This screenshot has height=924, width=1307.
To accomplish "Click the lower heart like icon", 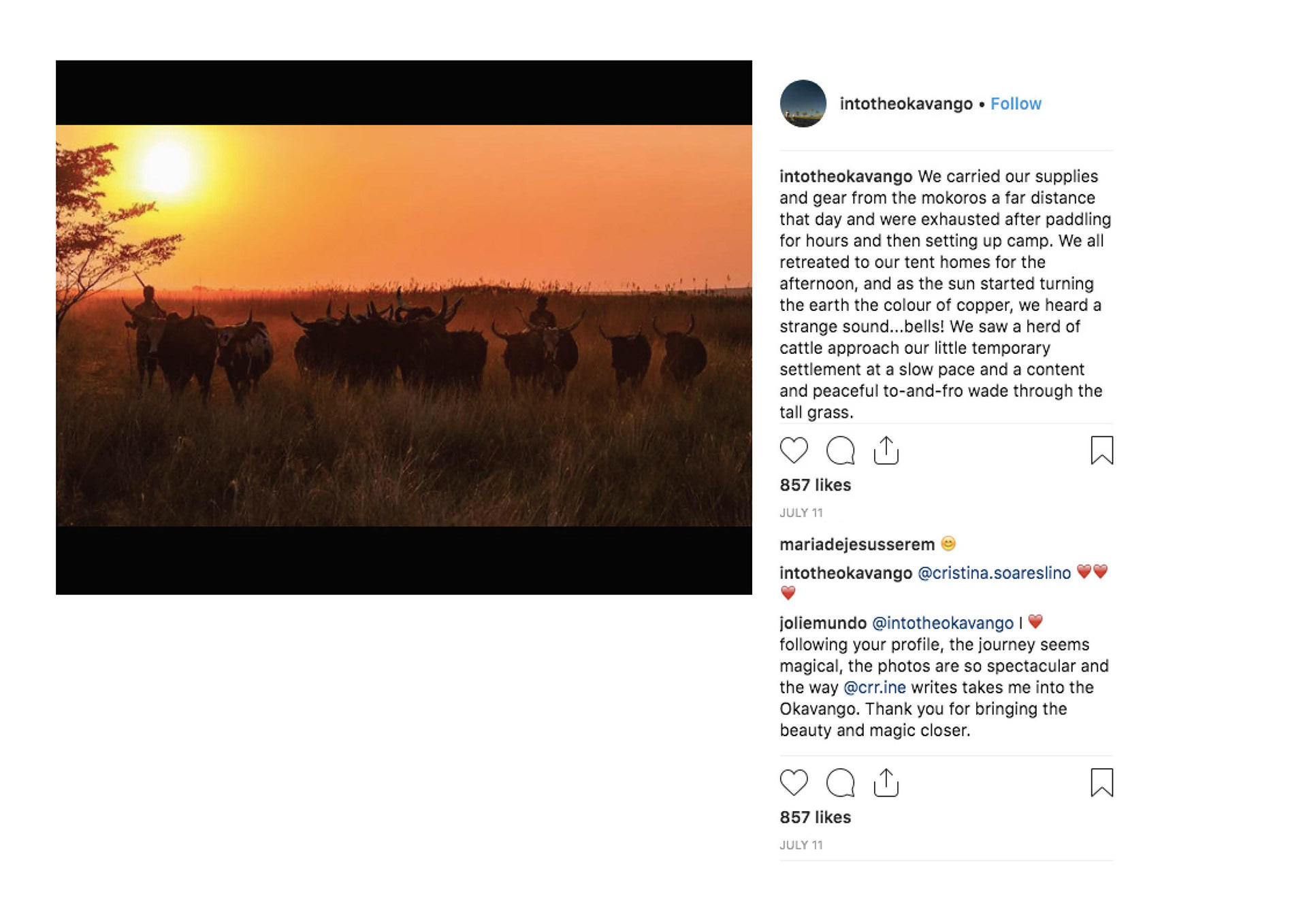I will tap(794, 782).
